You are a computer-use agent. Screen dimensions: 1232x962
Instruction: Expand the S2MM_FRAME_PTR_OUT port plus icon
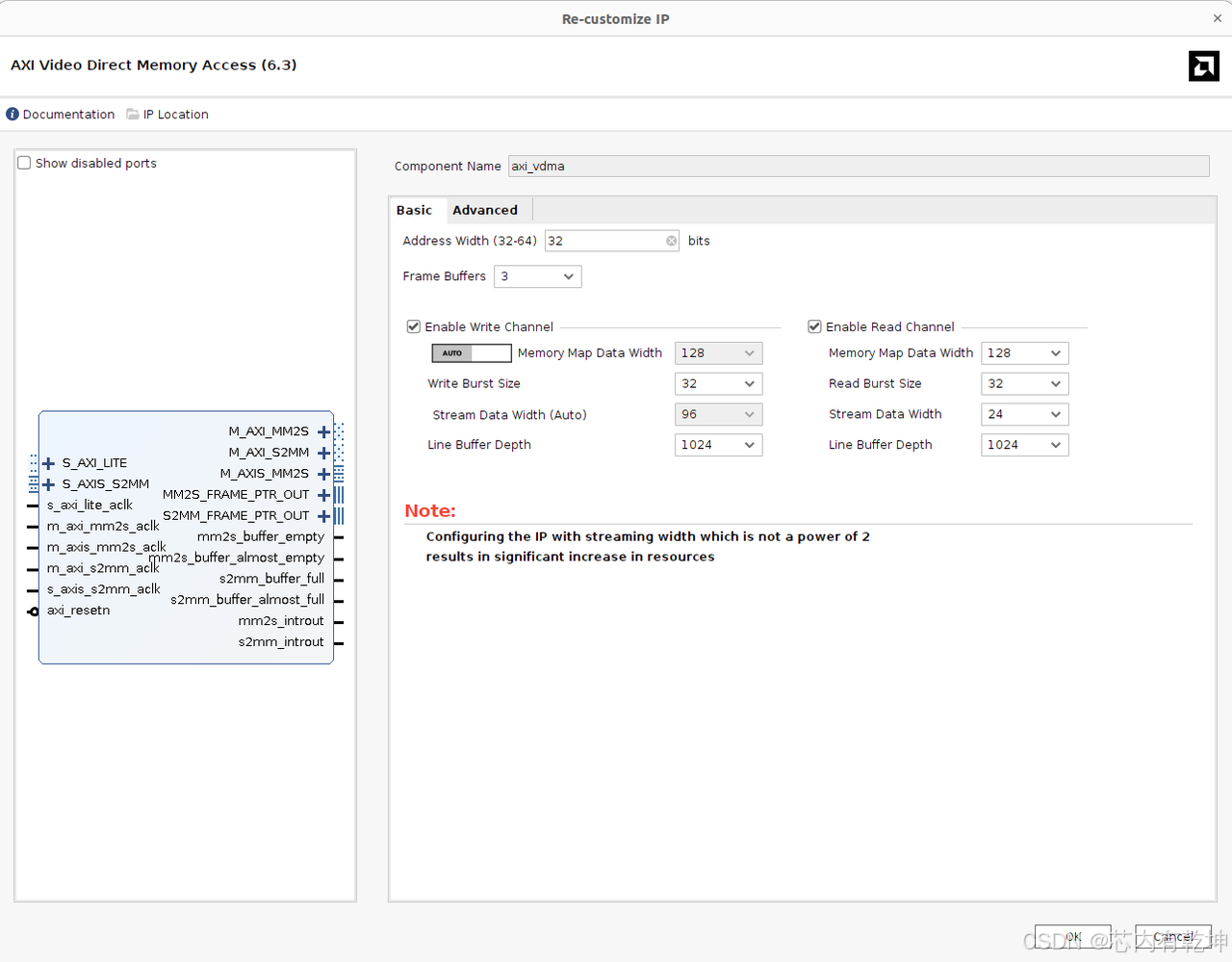(323, 516)
